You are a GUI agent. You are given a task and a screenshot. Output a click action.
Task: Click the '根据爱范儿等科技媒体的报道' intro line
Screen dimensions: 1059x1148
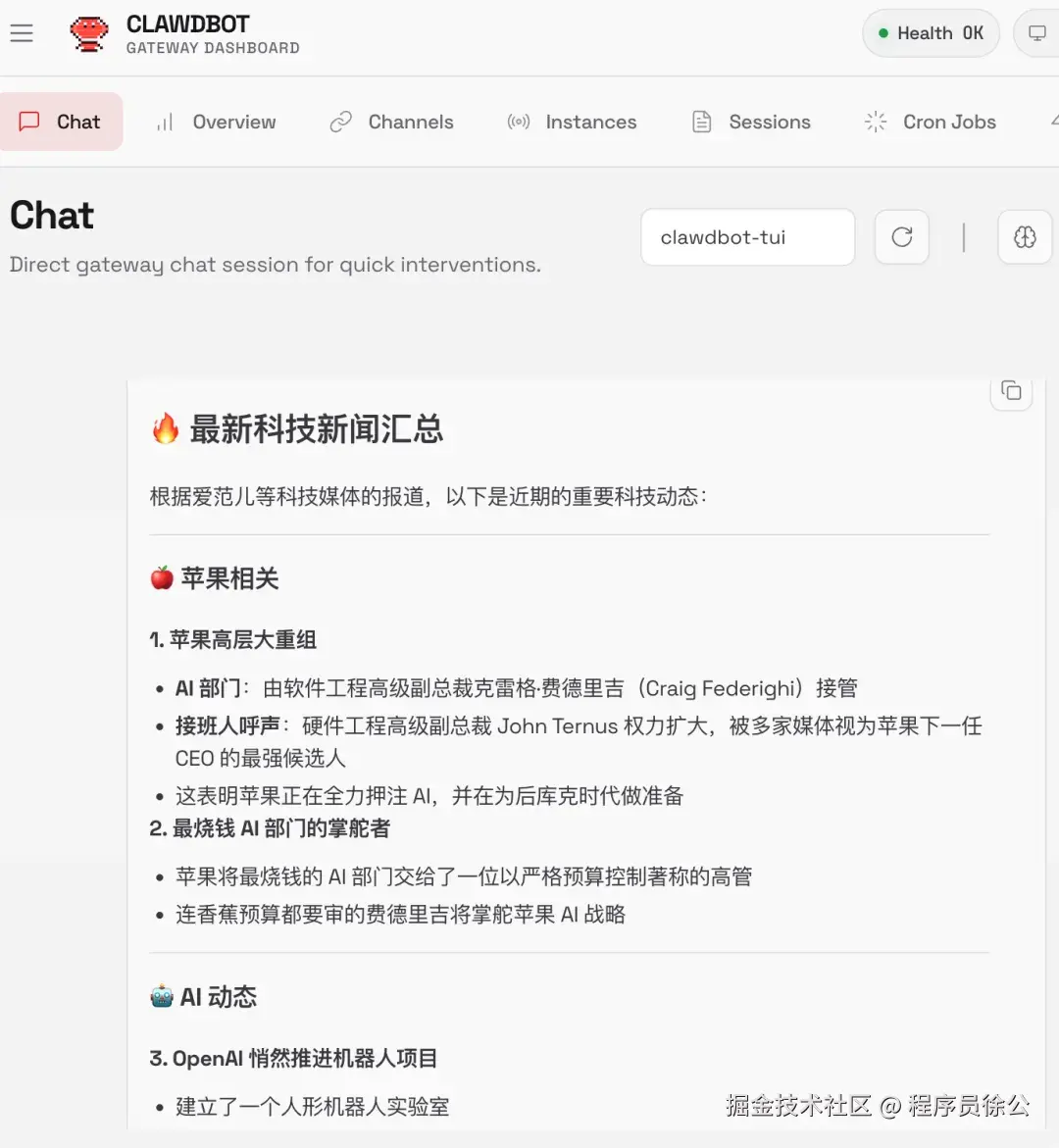(429, 496)
